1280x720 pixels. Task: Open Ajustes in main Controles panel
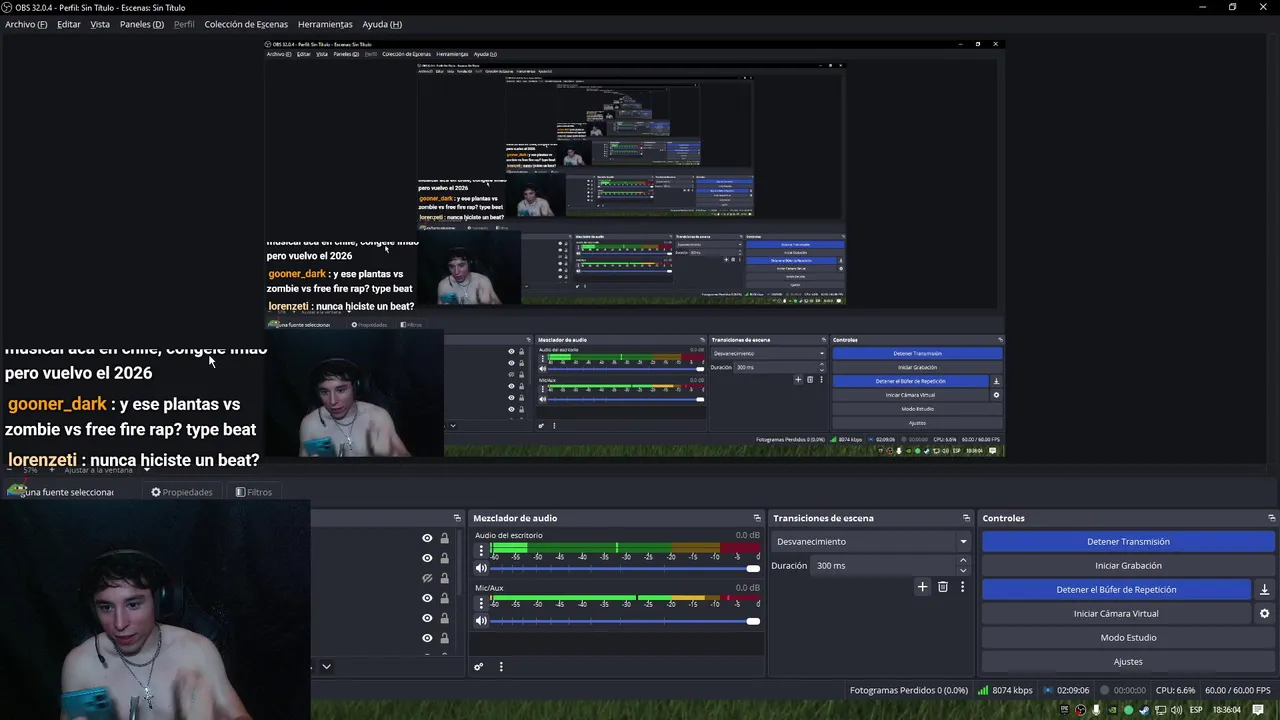[x=1128, y=661]
